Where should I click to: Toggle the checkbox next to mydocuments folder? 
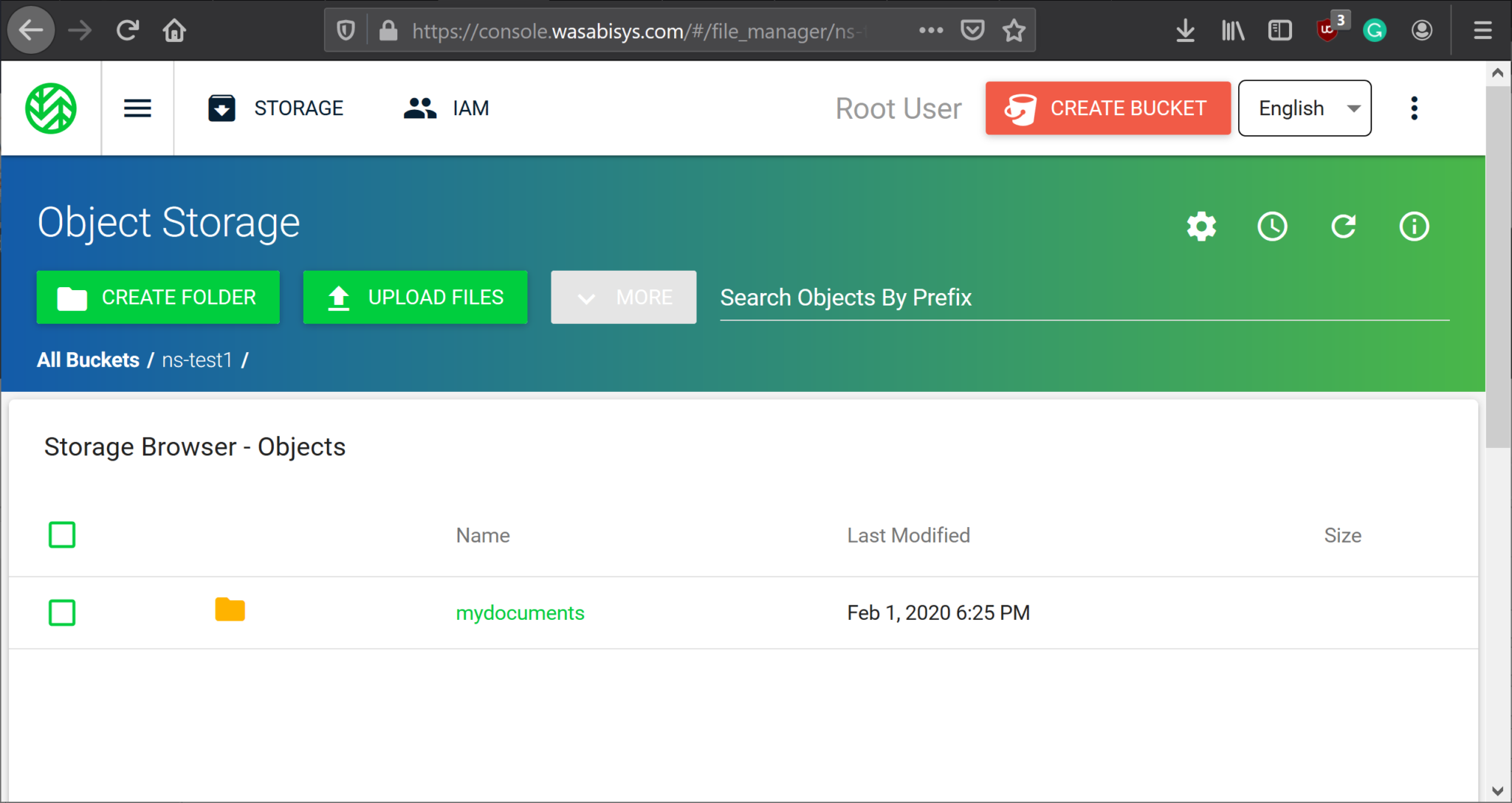click(63, 612)
